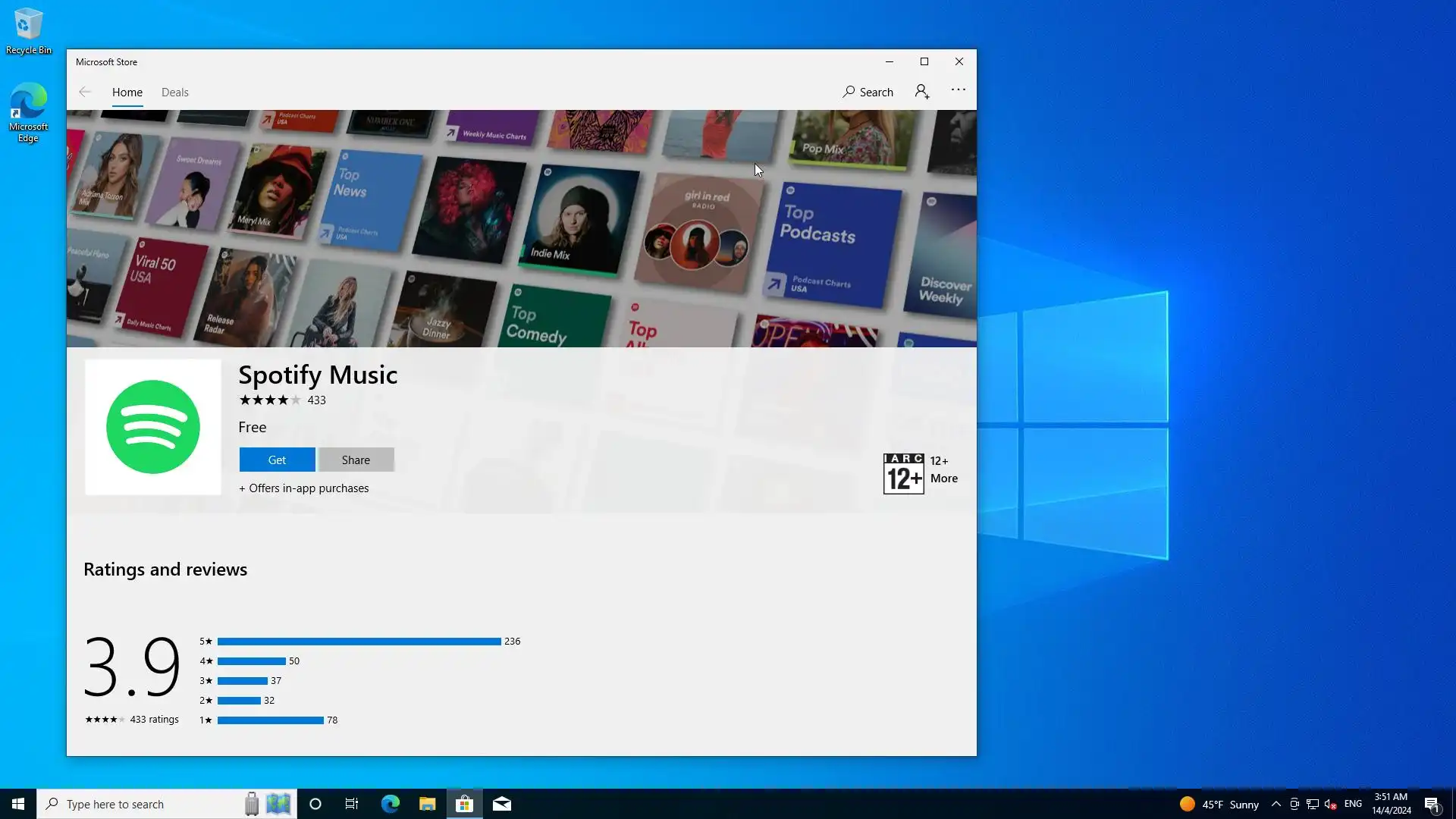The image size is (1456, 819).
Task: Open Task View on the taskbar
Action: click(x=352, y=804)
